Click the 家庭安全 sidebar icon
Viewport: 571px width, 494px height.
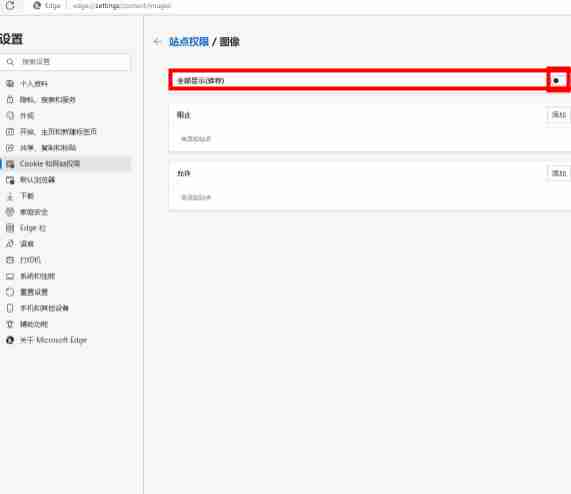pos(10,212)
